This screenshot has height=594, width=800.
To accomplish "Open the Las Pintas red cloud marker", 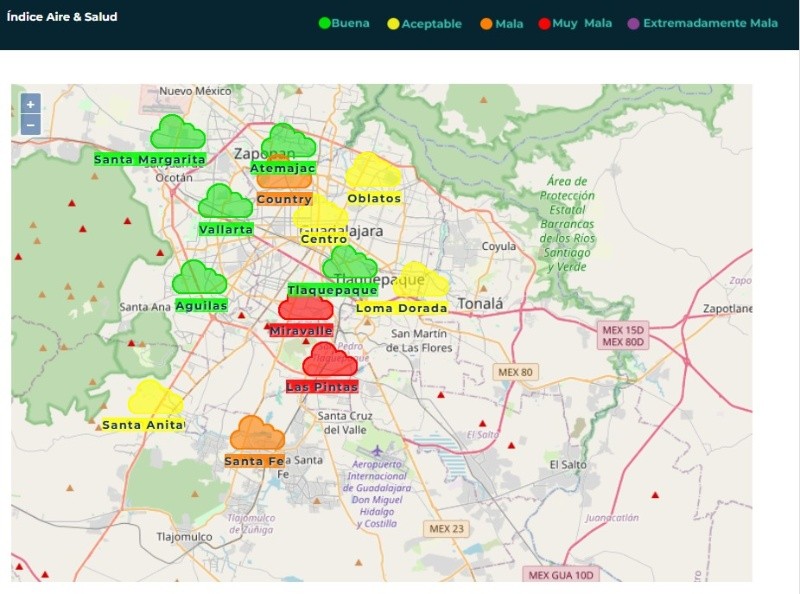I will (329, 360).
